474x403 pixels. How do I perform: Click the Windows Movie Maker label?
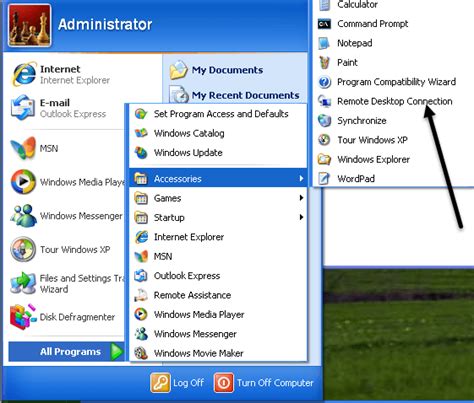199,353
